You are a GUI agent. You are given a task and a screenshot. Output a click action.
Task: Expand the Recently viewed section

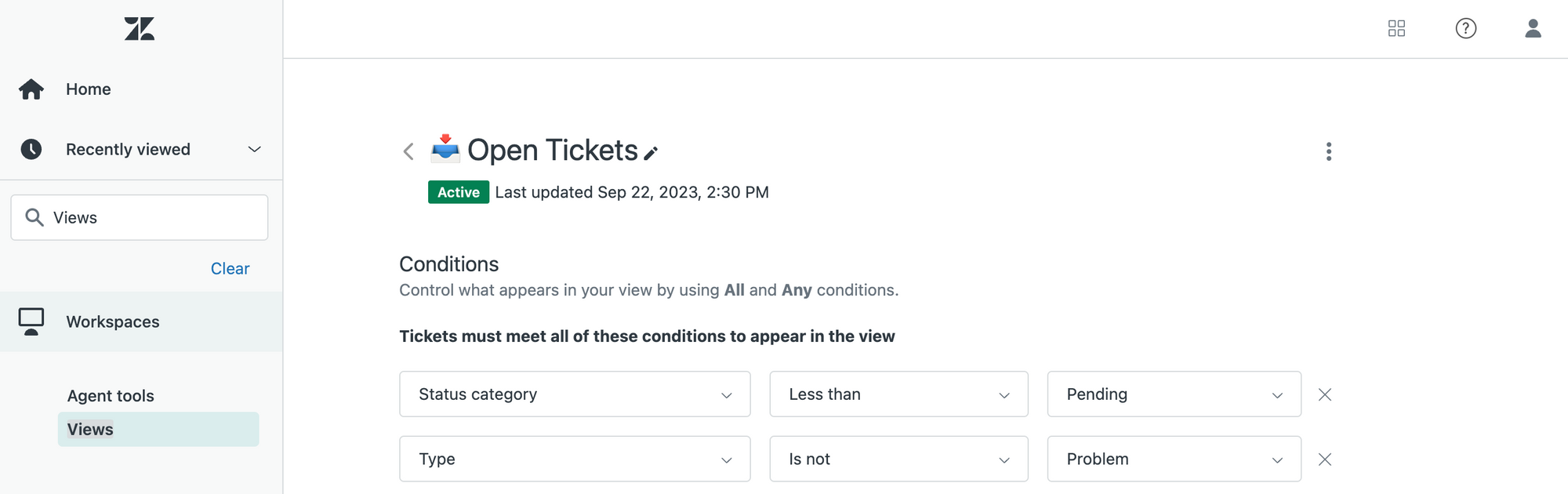click(254, 149)
